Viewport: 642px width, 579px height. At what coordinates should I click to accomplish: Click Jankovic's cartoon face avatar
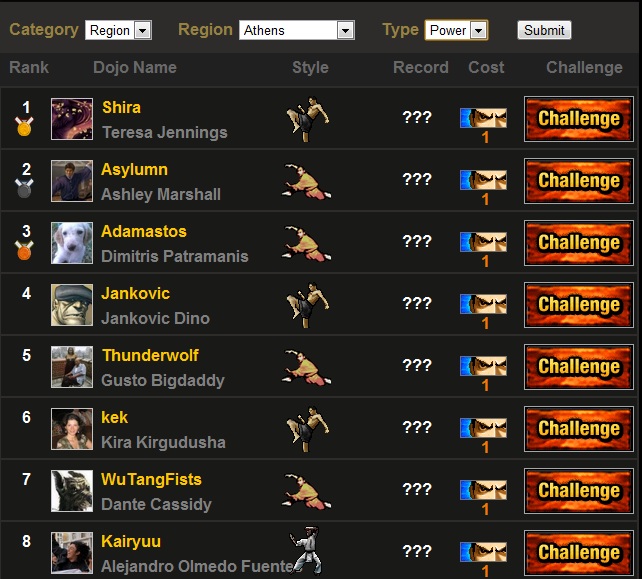click(72, 305)
